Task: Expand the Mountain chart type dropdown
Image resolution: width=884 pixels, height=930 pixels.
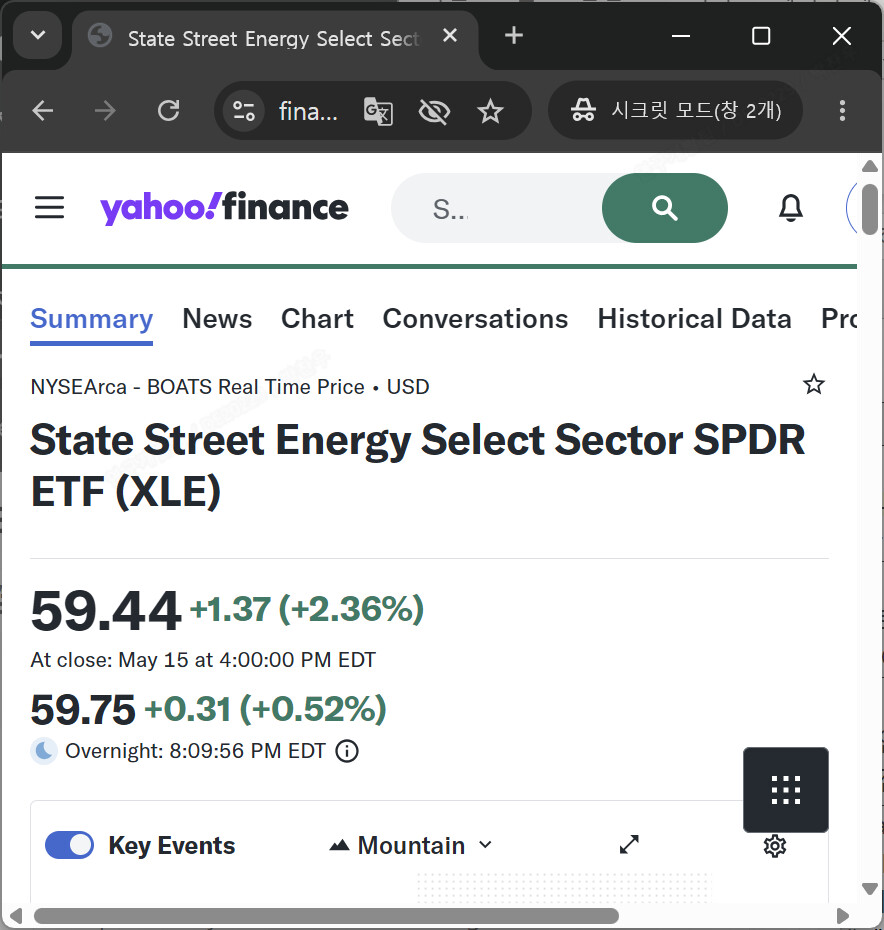Action: click(411, 845)
